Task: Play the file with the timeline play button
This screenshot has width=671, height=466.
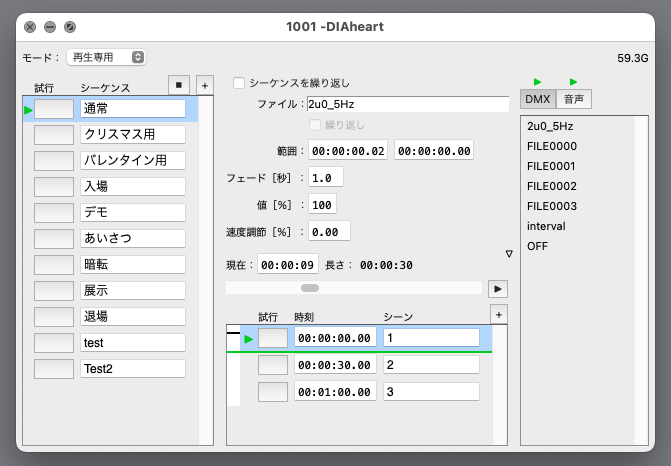Action: pyautogui.click(x=498, y=289)
